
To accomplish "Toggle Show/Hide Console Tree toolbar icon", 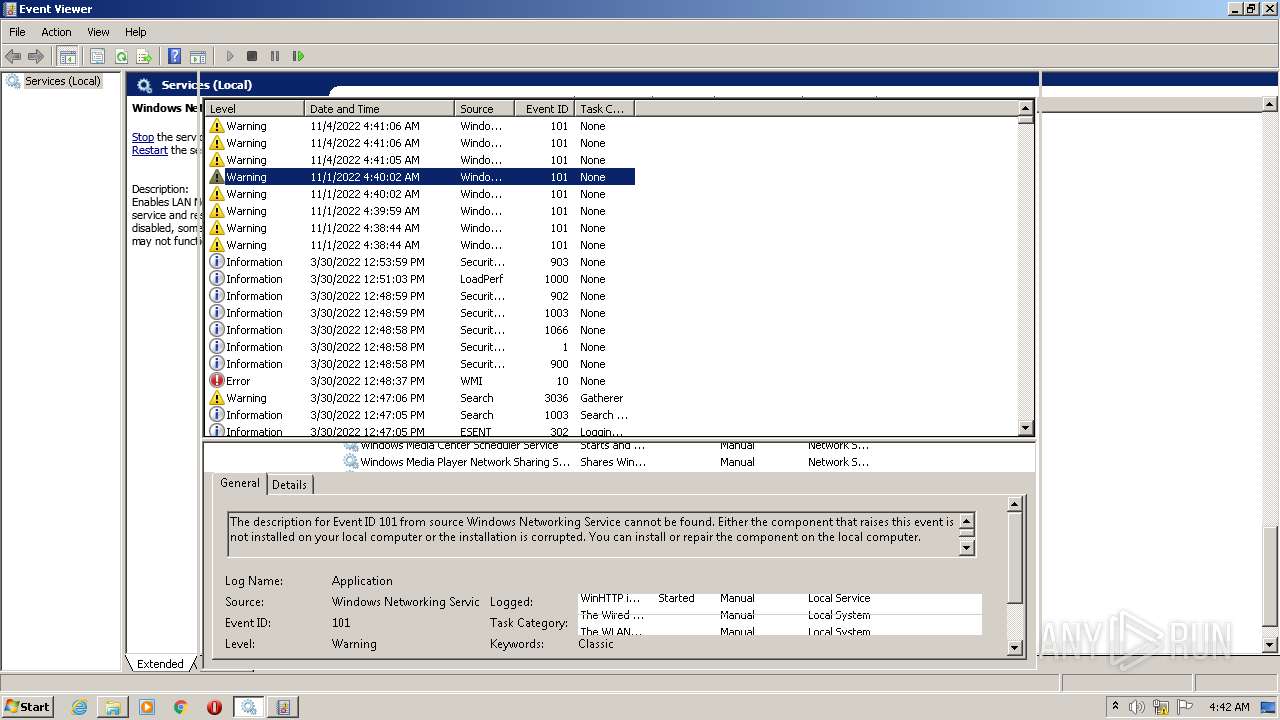I will [x=68, y=56].
